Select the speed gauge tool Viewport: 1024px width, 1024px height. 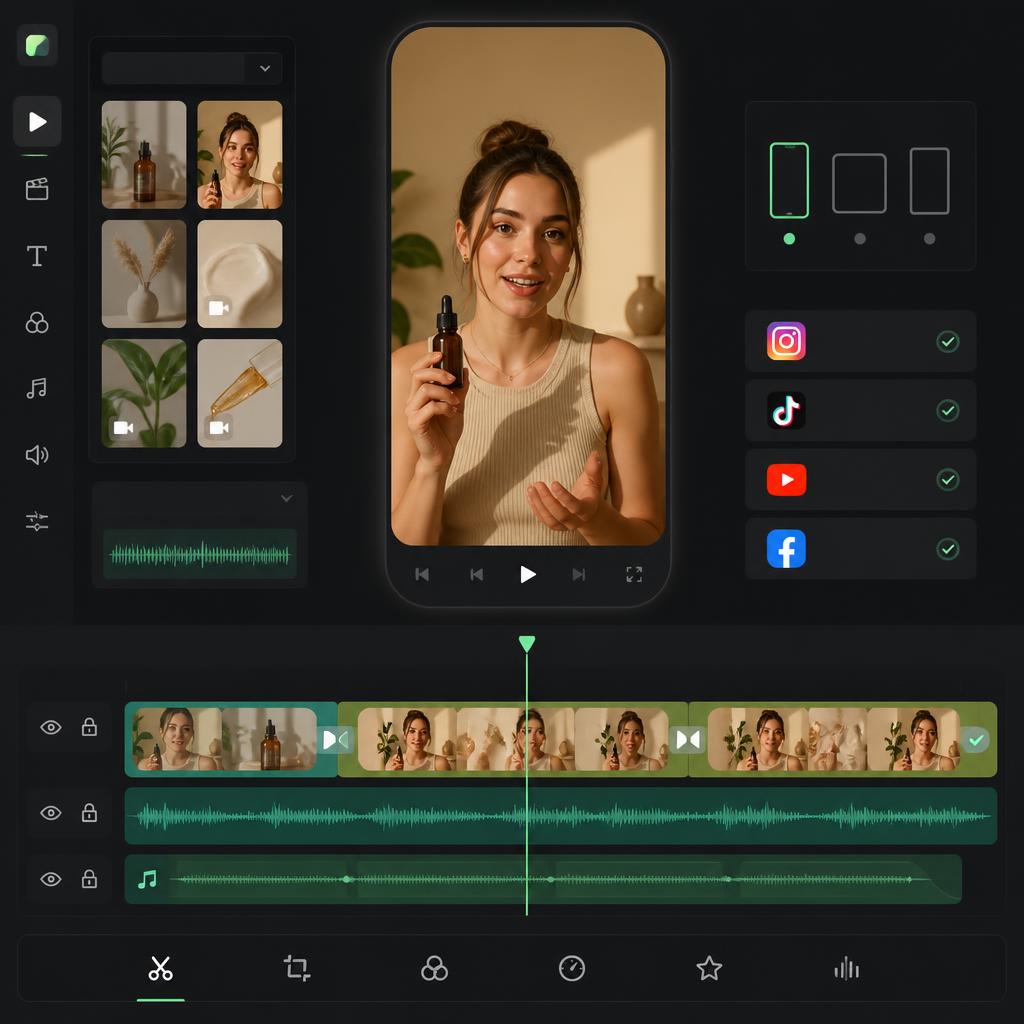pyautogui.click(x=572, y=968)
